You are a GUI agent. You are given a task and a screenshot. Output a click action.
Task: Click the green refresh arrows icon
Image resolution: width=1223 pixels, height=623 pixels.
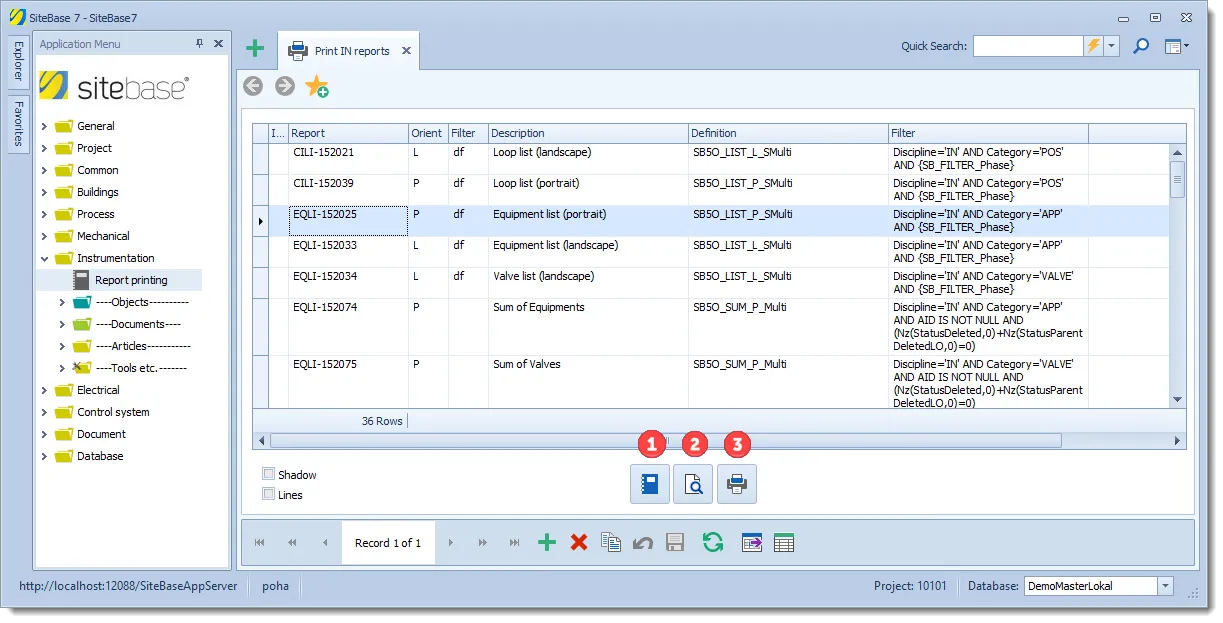pos(712,543)
